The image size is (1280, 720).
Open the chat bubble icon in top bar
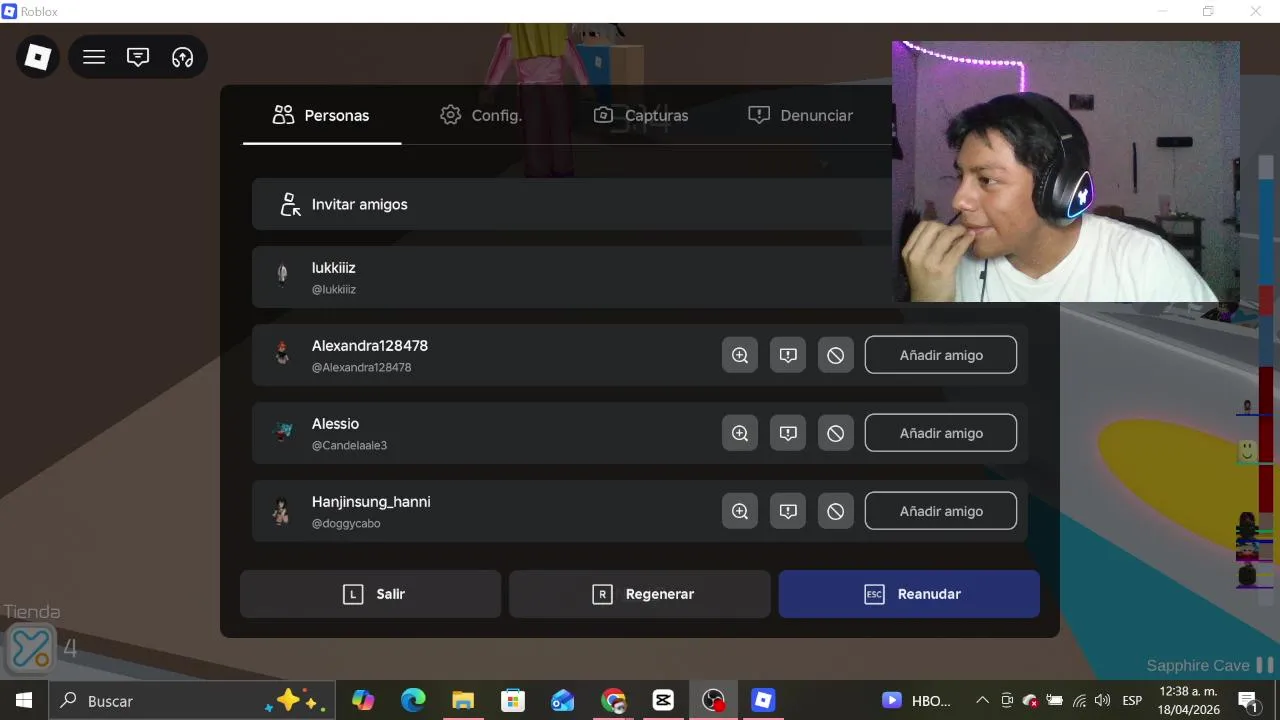tap(138, 57)
